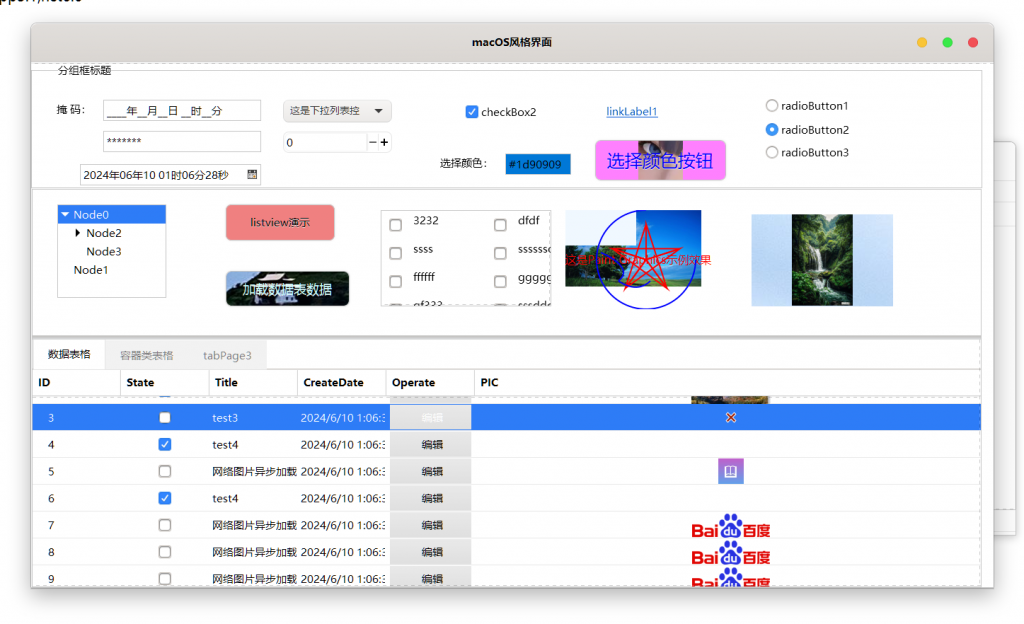Click the listview演示 button
Image resolution: width=1024 pixels, height=624 pixels.
point(280,223)
